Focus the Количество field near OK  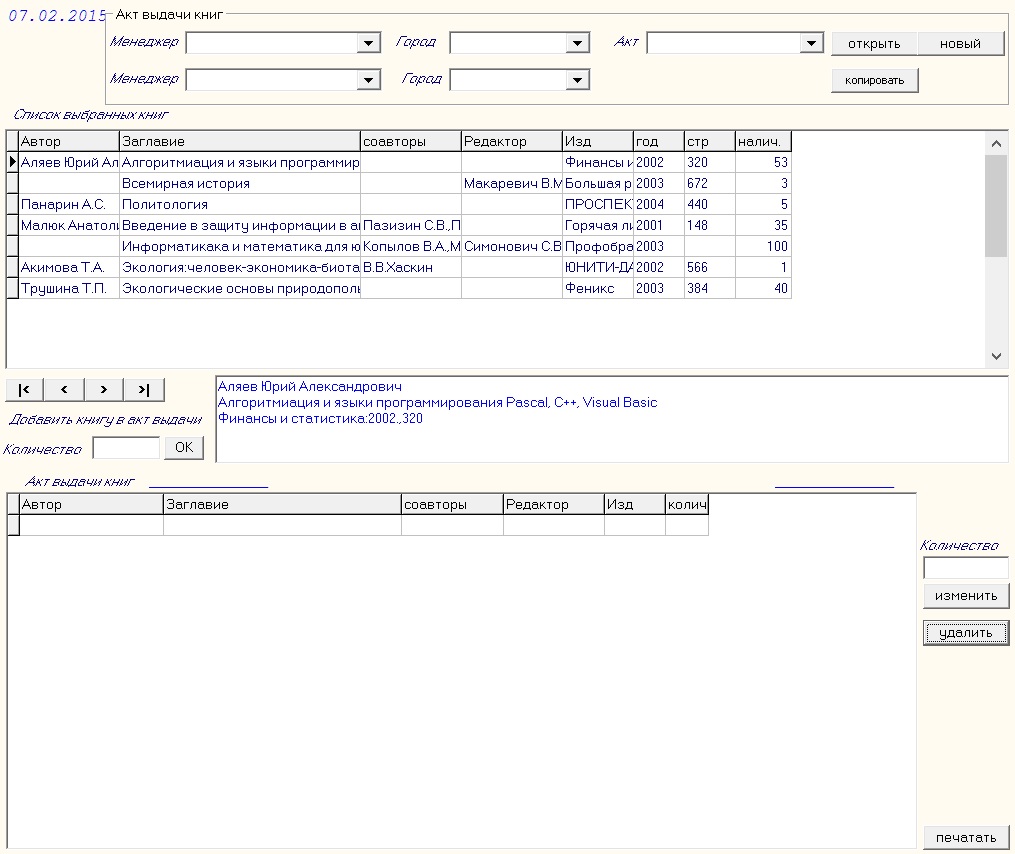(126, 447)
